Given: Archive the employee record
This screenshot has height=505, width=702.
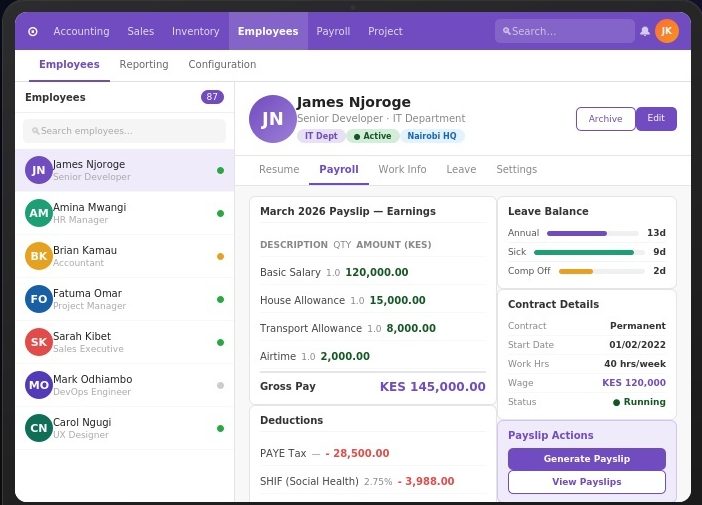Looking at the screenshot, I should click(x=605, y=119).
